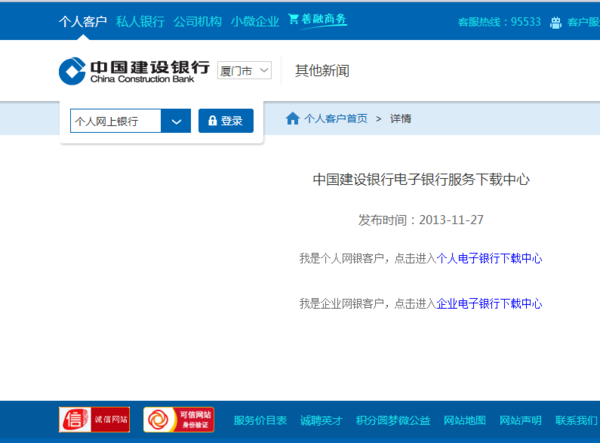Open the 积分圆梦微公益 footer link
Image resolution: width=600 pixels, height=443 pixels.
click(x=393, y=420)
